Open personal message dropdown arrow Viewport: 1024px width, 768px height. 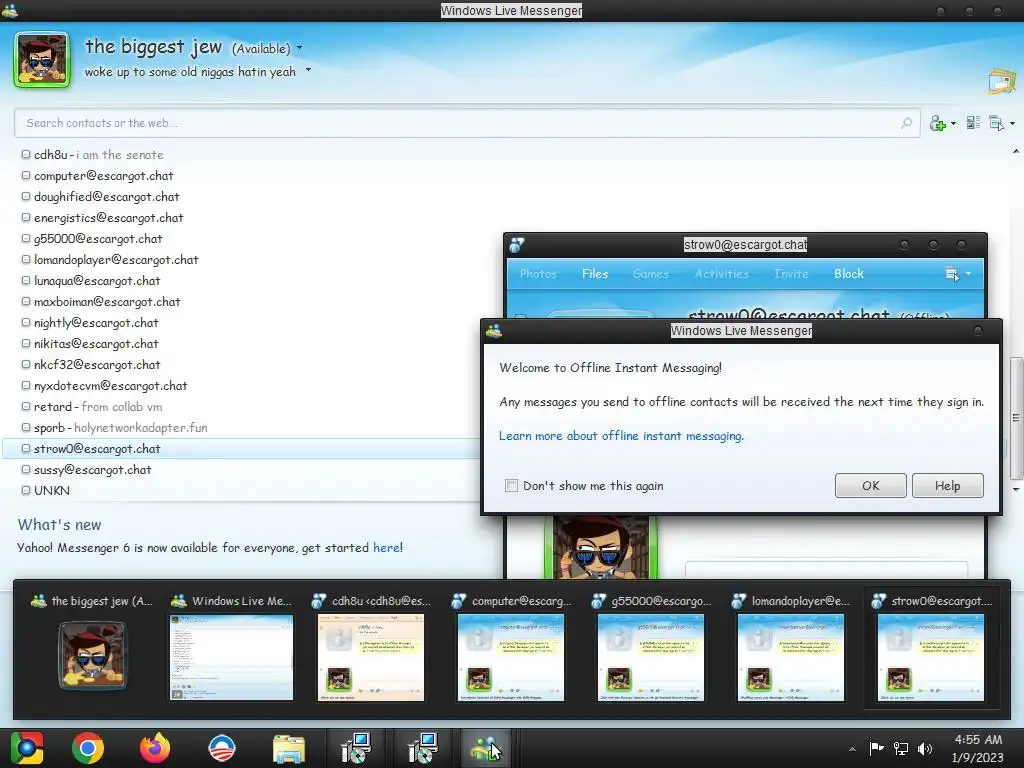(x=308, y=70)
